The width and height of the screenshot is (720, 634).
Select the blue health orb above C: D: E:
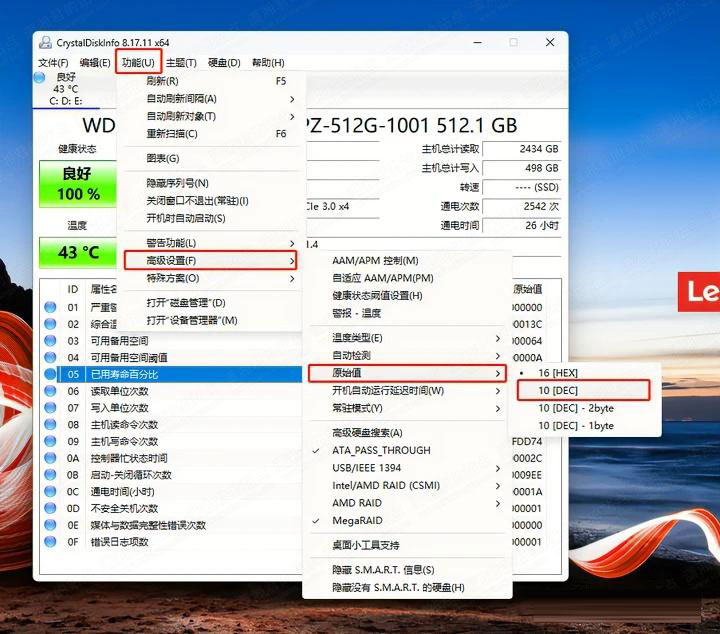(40, 77)
